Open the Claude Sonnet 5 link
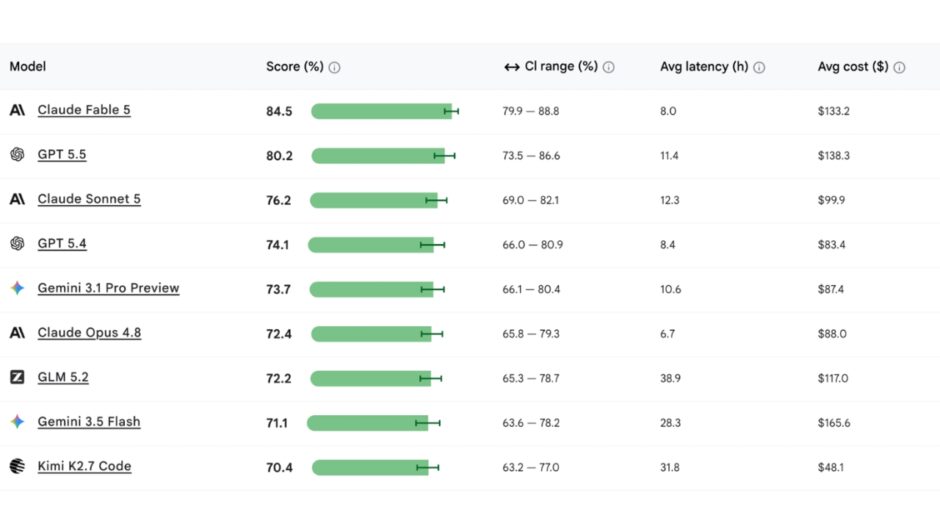The width and height of the screenshot is (940, 529). [x=89, y=199]
